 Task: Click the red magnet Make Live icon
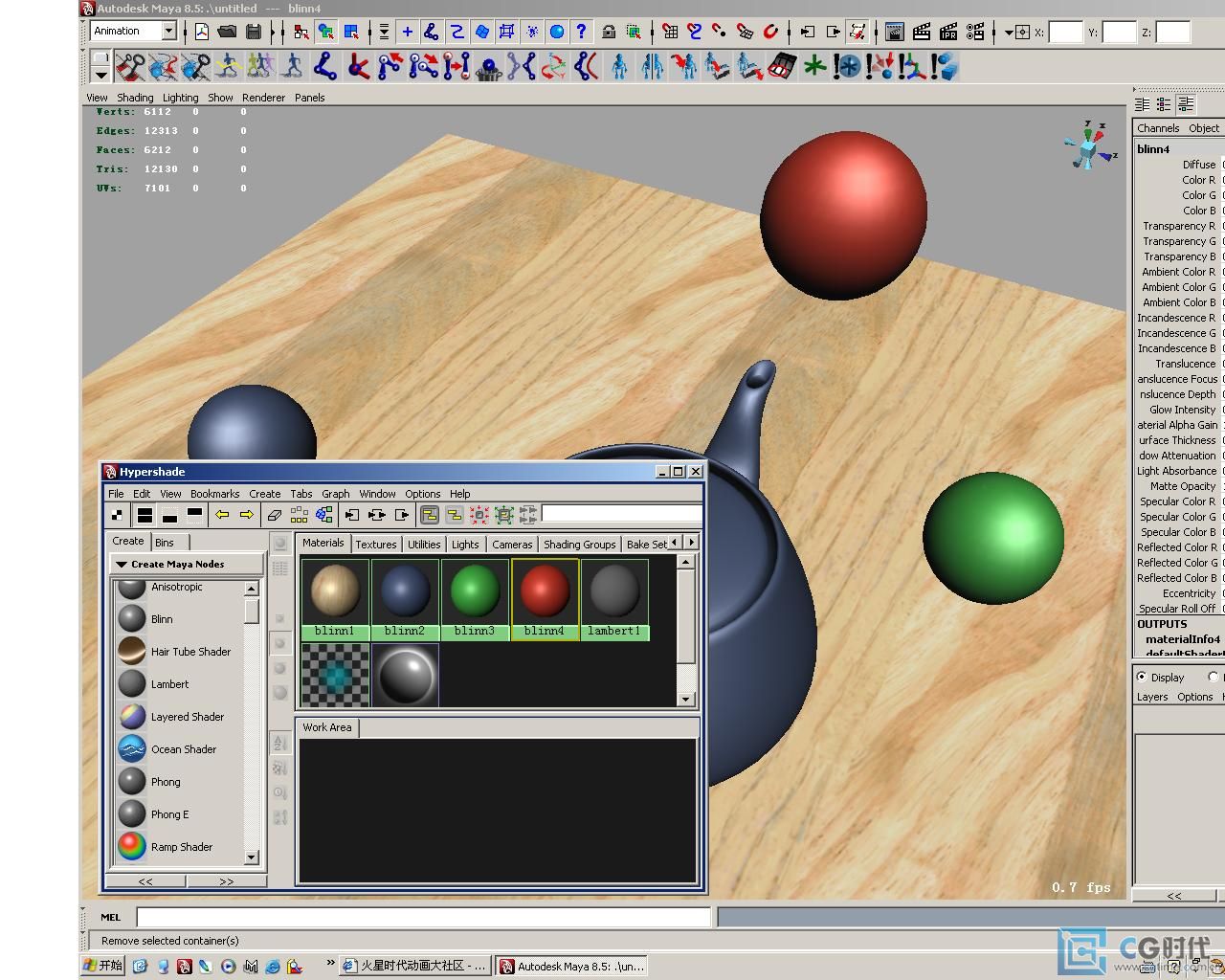(770, 32)
